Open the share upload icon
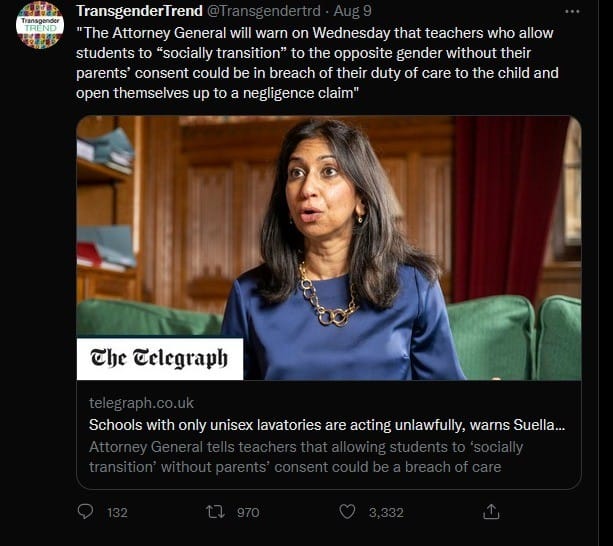 click(491, 511)
